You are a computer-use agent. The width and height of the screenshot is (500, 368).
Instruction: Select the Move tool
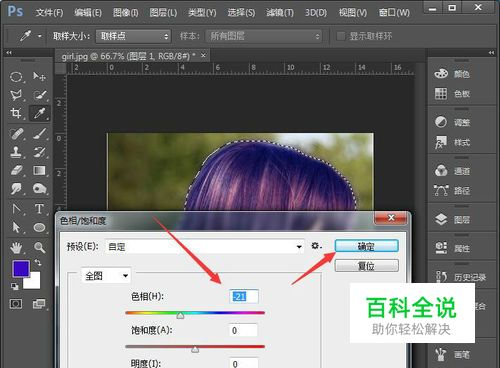coord(40,77)
